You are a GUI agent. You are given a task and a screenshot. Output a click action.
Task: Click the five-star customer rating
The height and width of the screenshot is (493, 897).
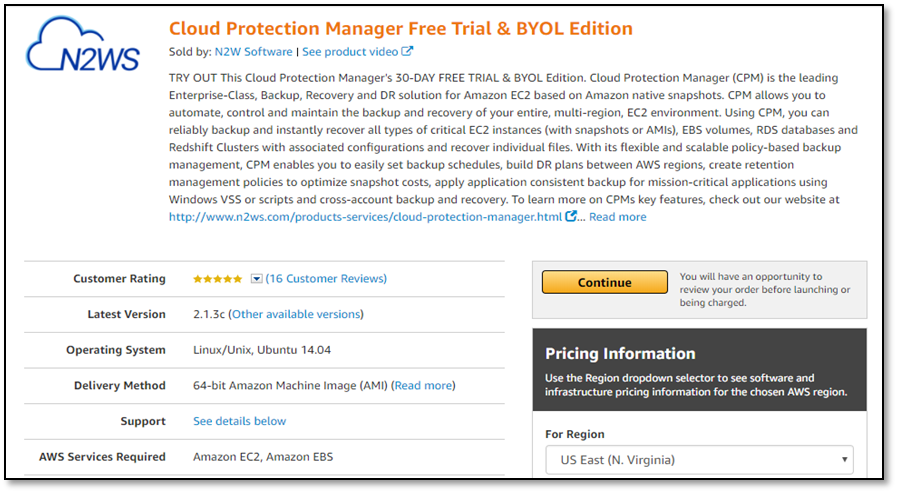217,279
